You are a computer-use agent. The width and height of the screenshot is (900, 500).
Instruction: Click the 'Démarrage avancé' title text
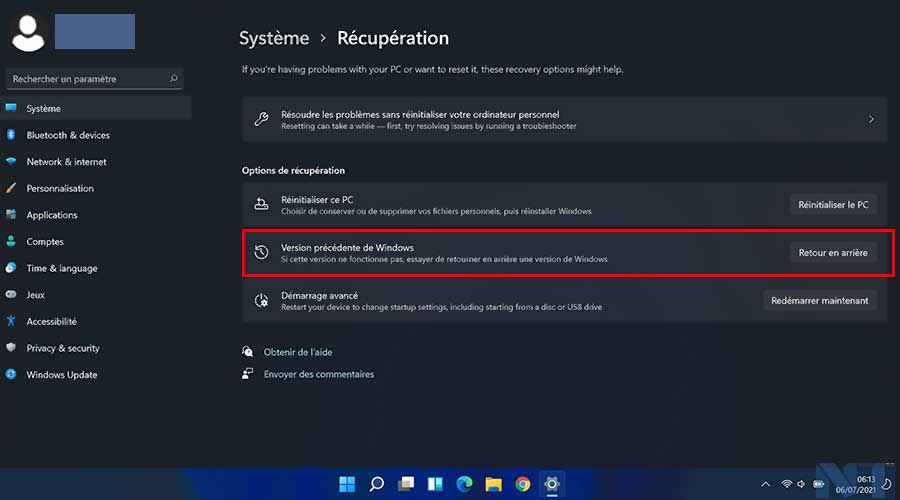click(319, 295)
